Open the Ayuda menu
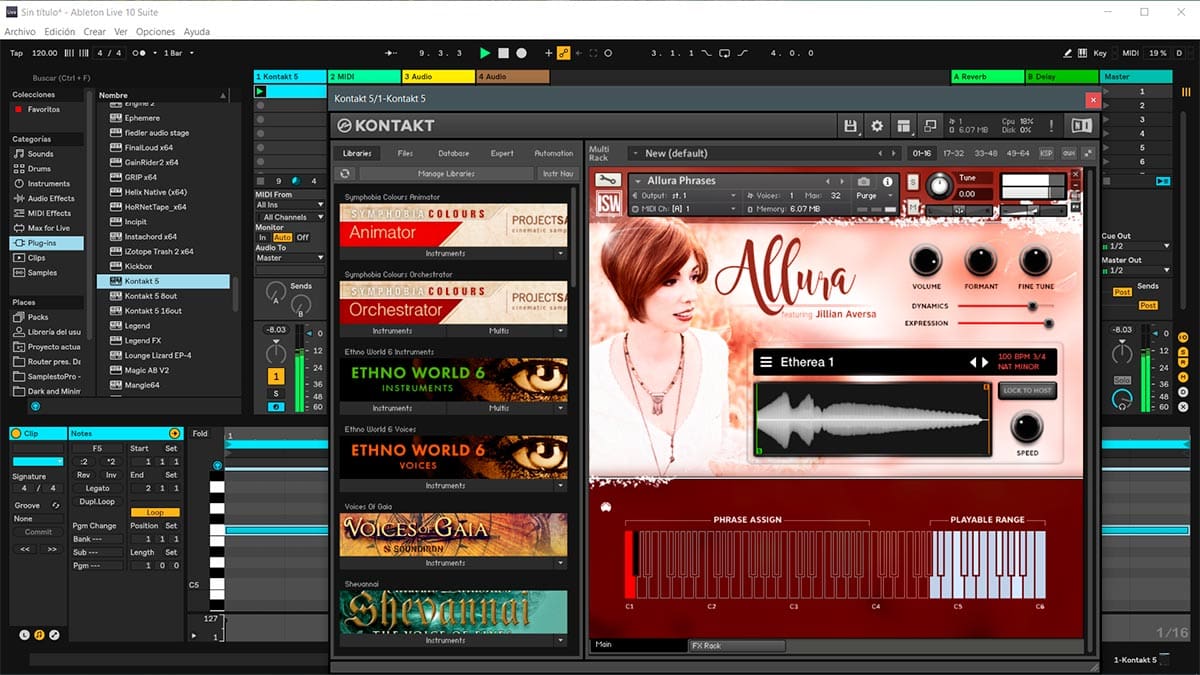The image size is (1200, 675). (x=197, y=32)
